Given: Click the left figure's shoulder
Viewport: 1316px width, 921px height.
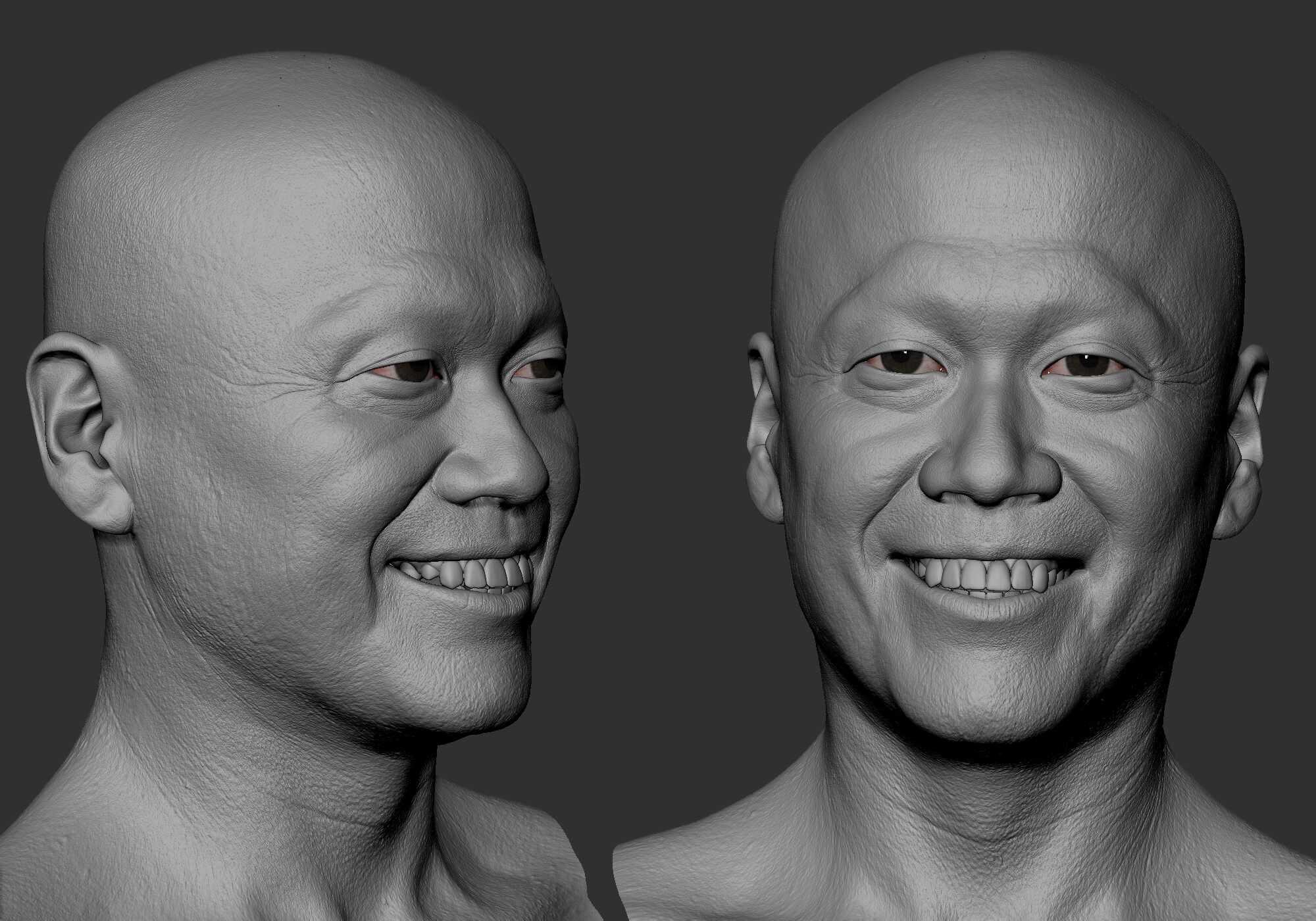Looking at the screenshot, I should pos(99,868).
